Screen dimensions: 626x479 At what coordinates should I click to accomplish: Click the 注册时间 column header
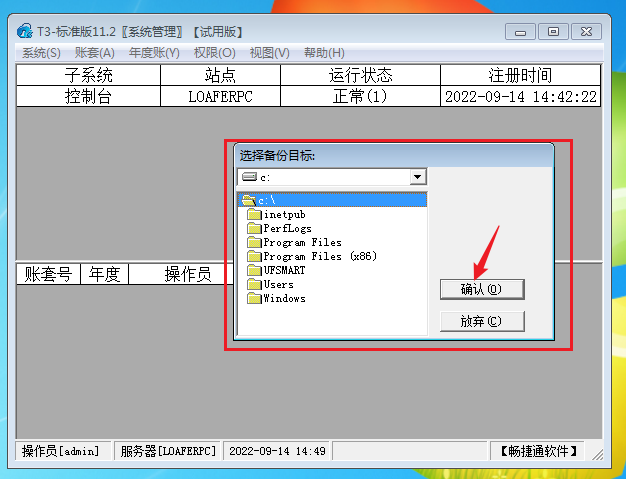521,75
